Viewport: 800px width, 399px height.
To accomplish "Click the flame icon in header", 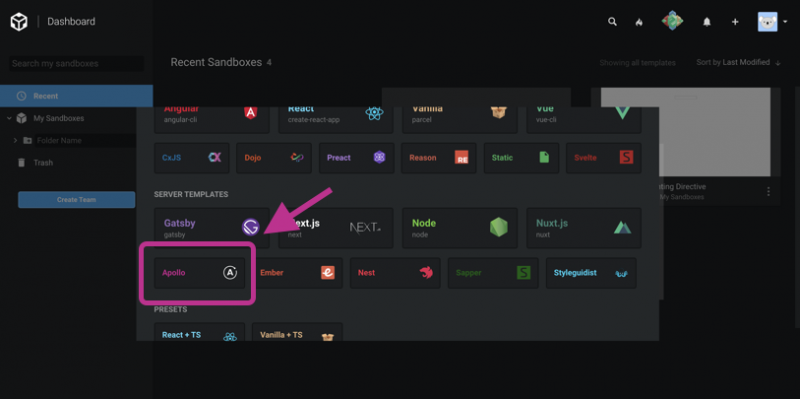I will [639, 22].
